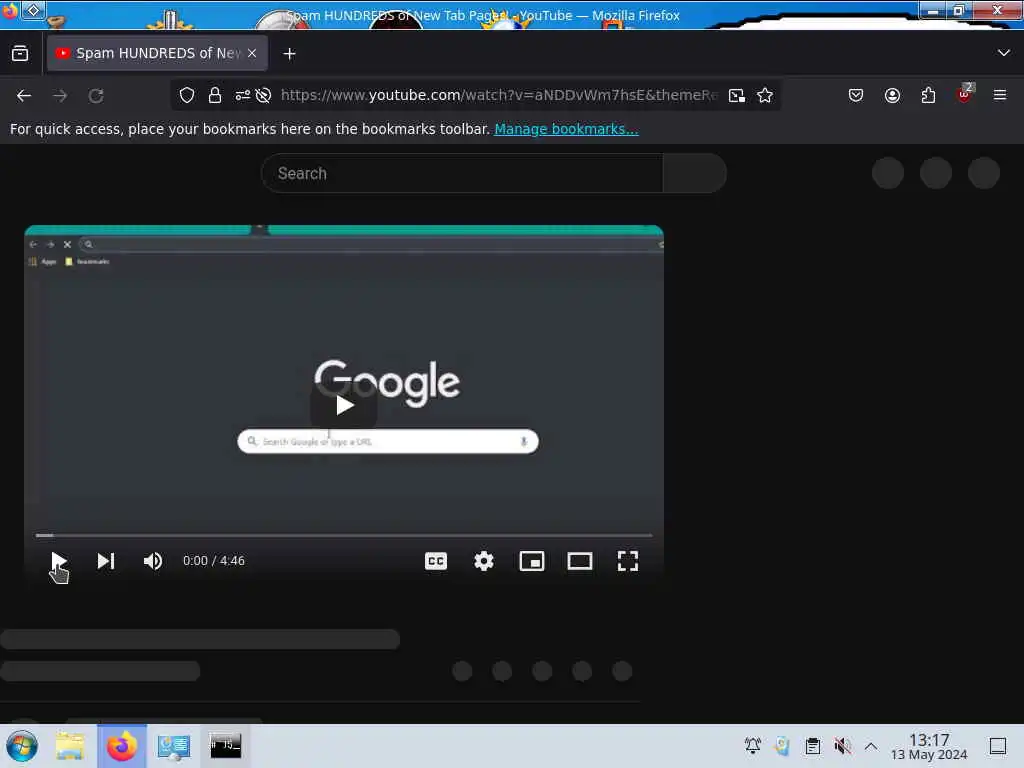Click the autoplay blocked icon in address bar

263,95
